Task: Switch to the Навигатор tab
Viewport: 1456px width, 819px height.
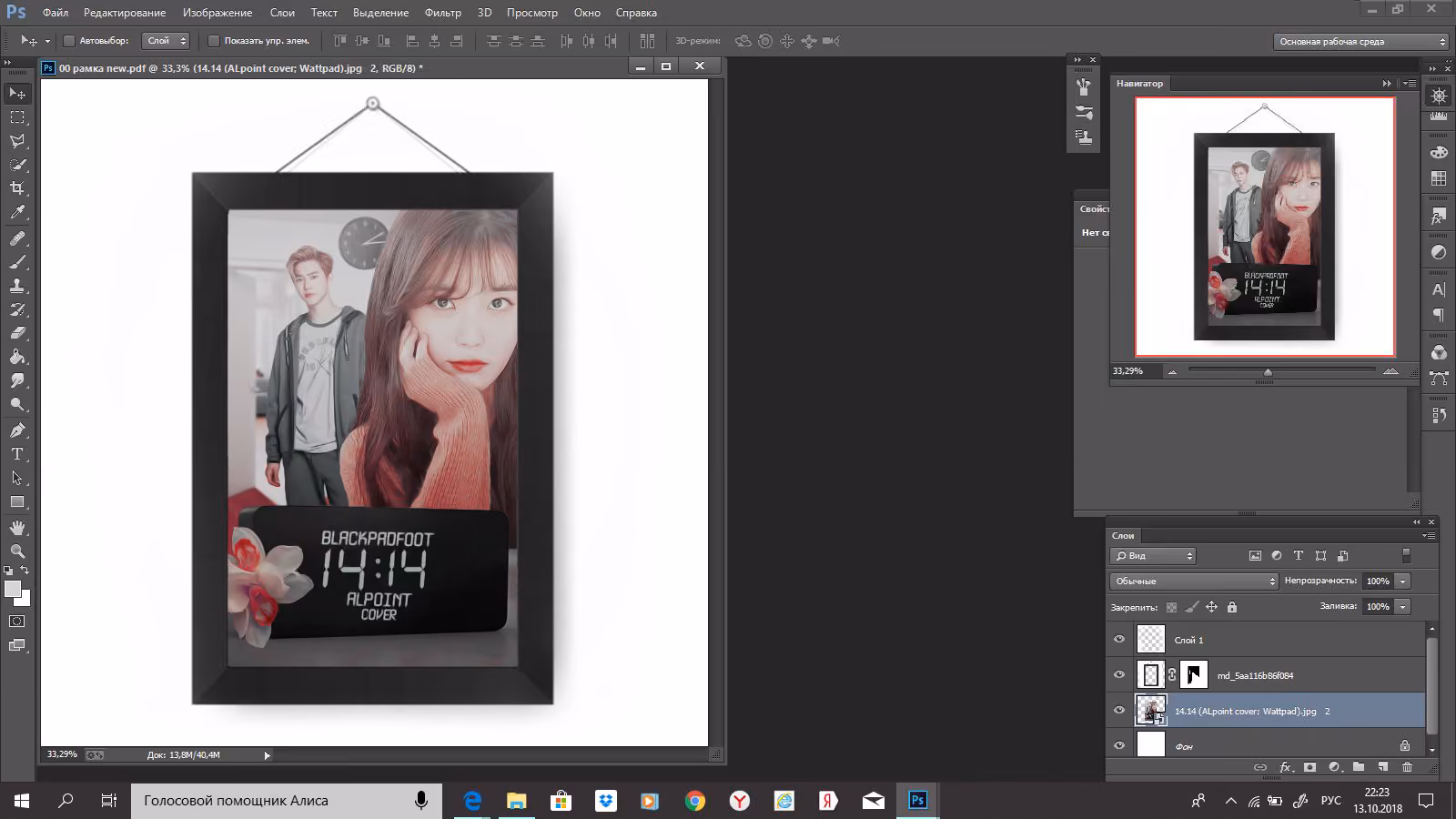Action: [x=1139, y=83]
